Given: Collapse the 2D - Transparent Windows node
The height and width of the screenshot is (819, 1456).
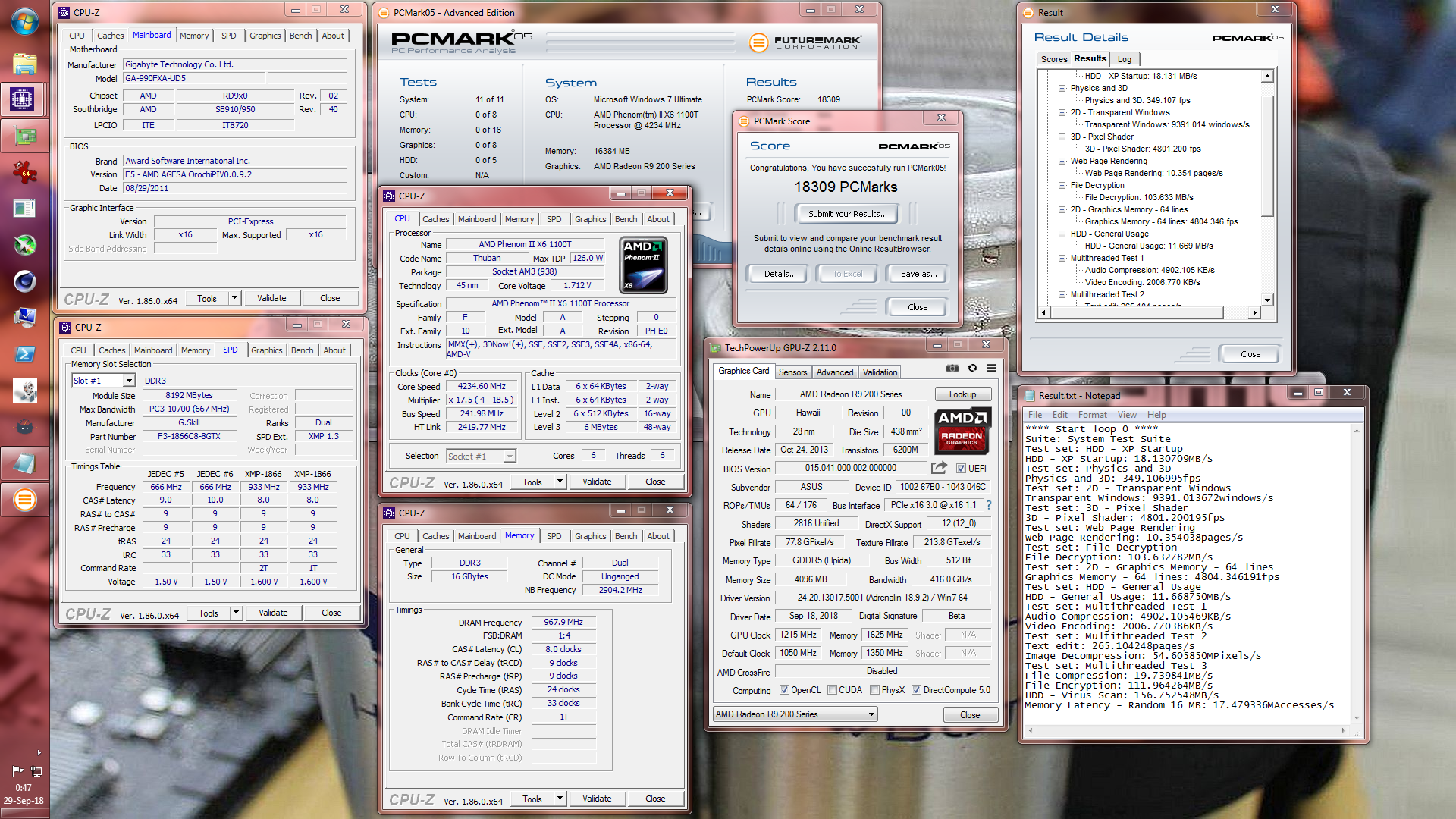Looking at the screenshot, I should coord(1062,112).
